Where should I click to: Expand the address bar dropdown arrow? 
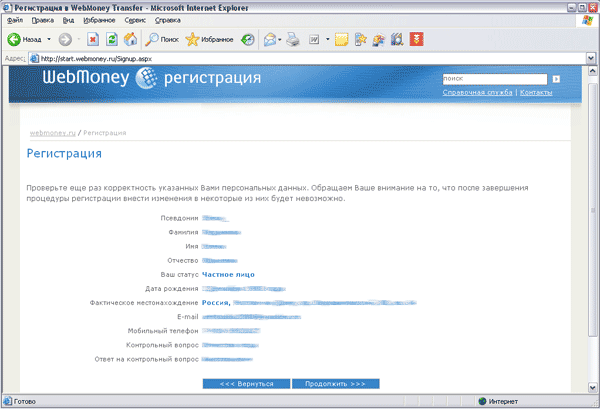click(x=590, y=59)
